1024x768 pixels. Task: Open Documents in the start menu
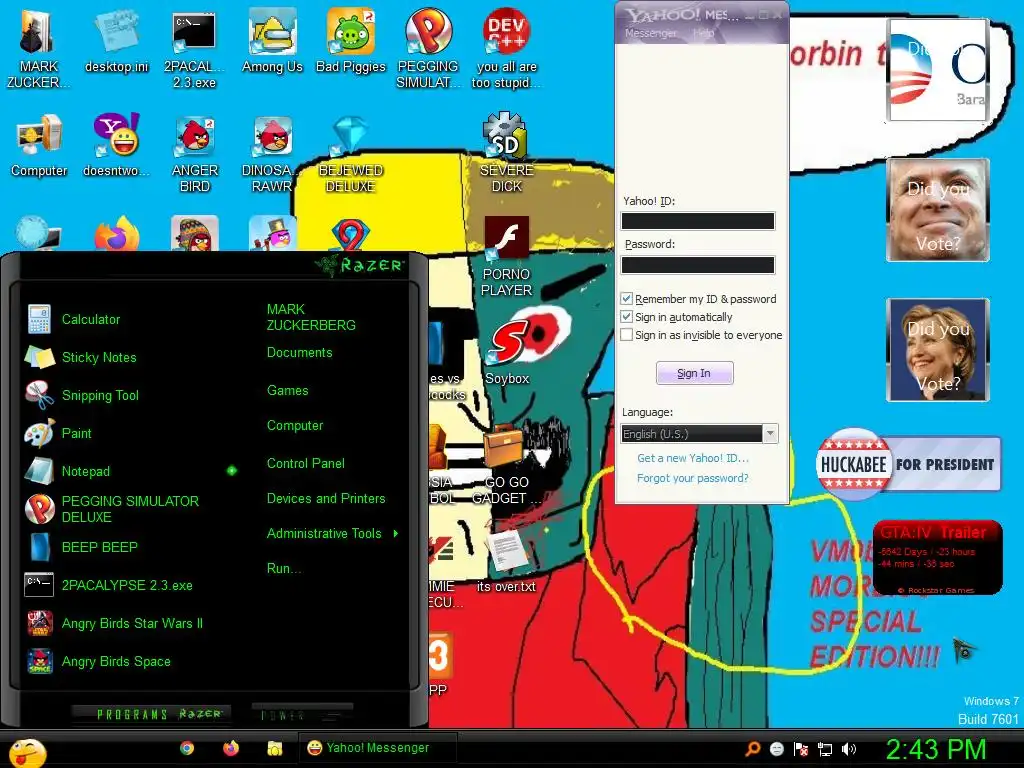coord(300,353)
